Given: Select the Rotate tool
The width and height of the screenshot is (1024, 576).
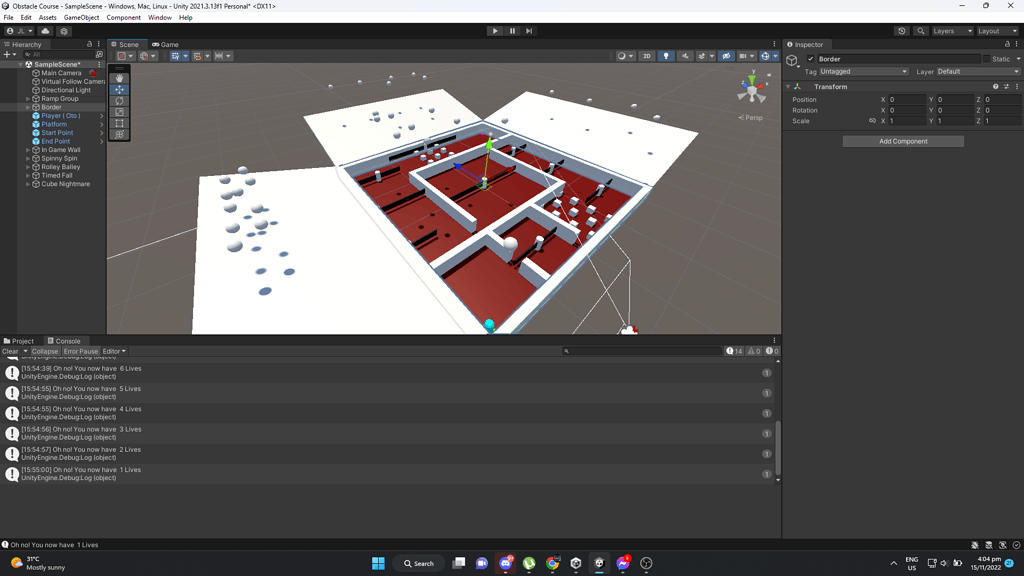Looking at the screenshot, I should pos(119,100).
